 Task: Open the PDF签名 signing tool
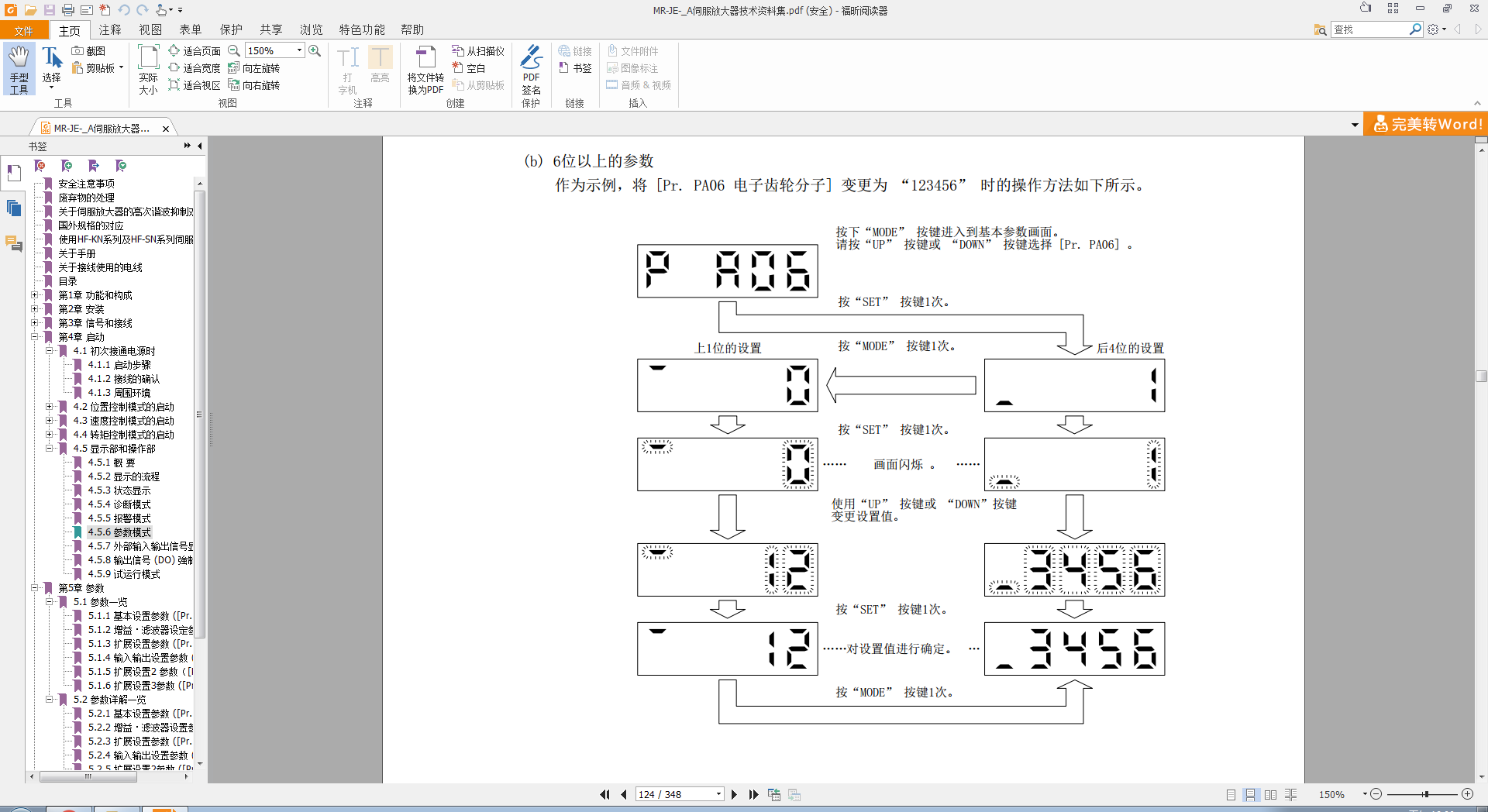pos(531,70)
